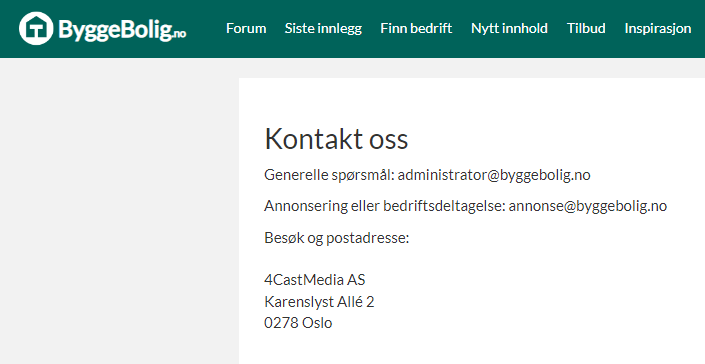Click green header space between logo and Forum

click(x=206, y=28)
